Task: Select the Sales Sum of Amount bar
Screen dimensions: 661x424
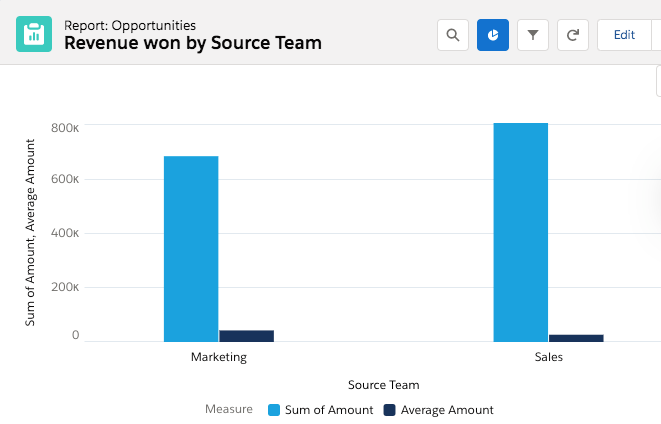Action: 520,232
